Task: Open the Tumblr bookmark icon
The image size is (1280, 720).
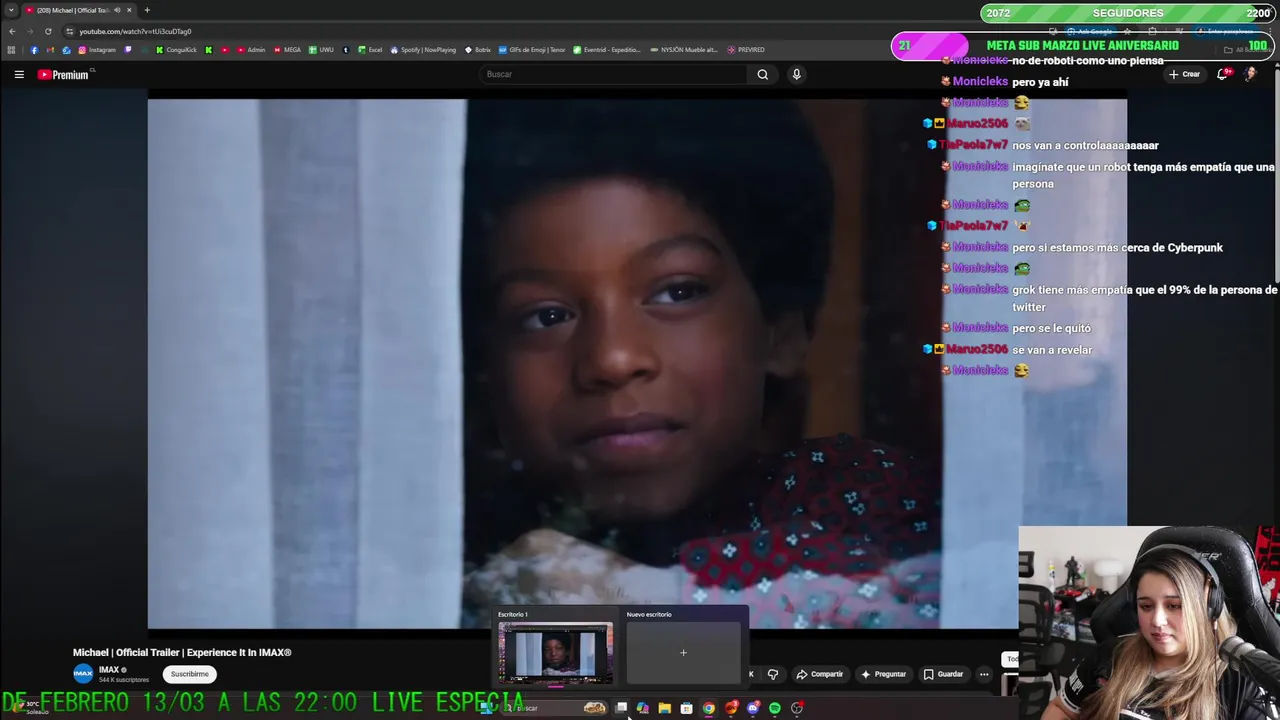Action: coord(345,50)
